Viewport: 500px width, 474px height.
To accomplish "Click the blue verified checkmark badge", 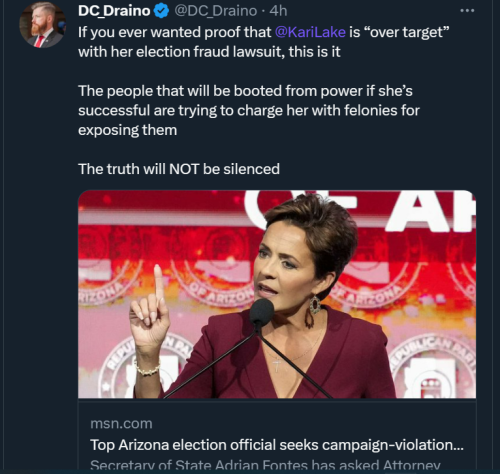I will pyautogui.click(x=162, y=12).
